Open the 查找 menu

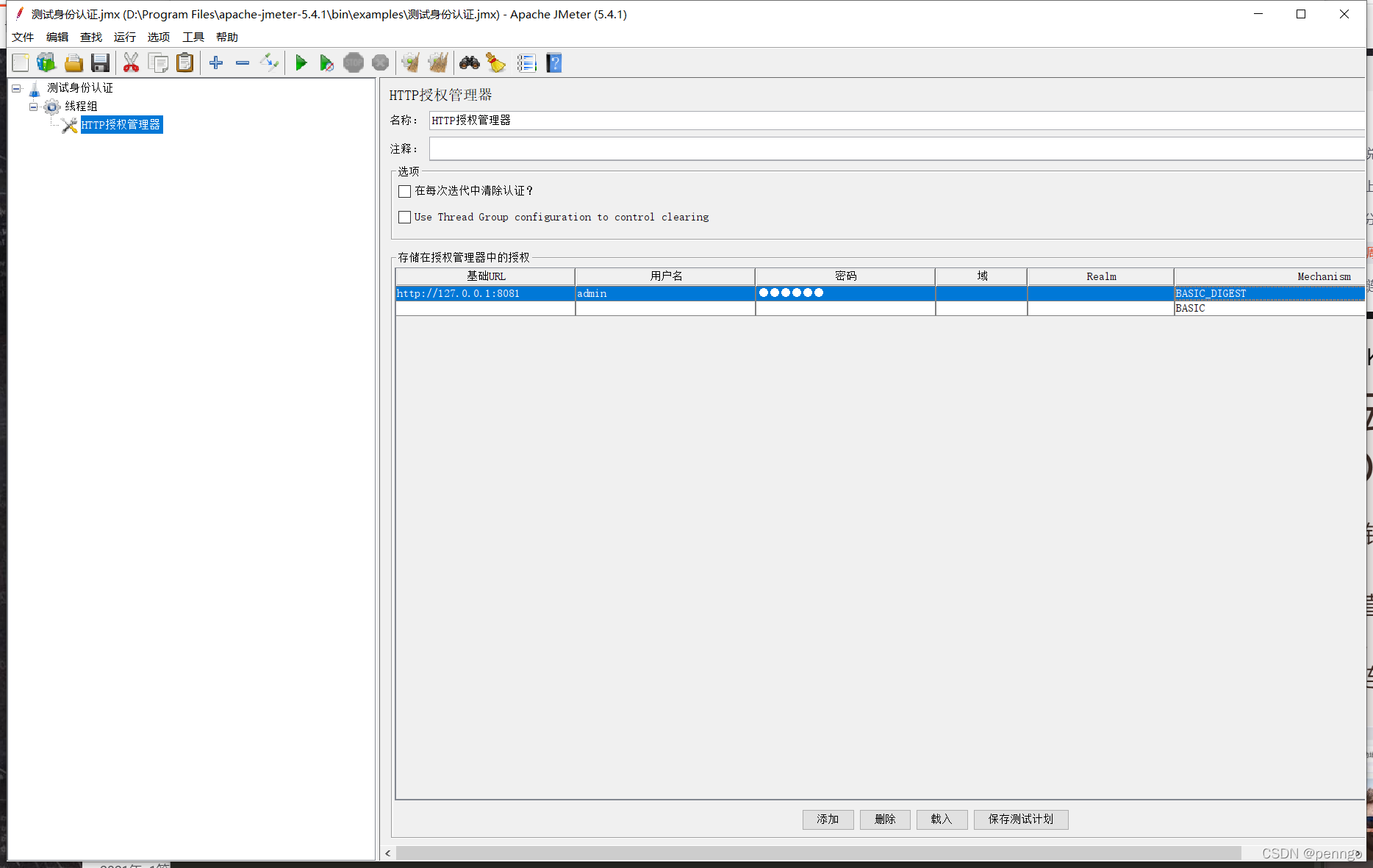(91, 37)
